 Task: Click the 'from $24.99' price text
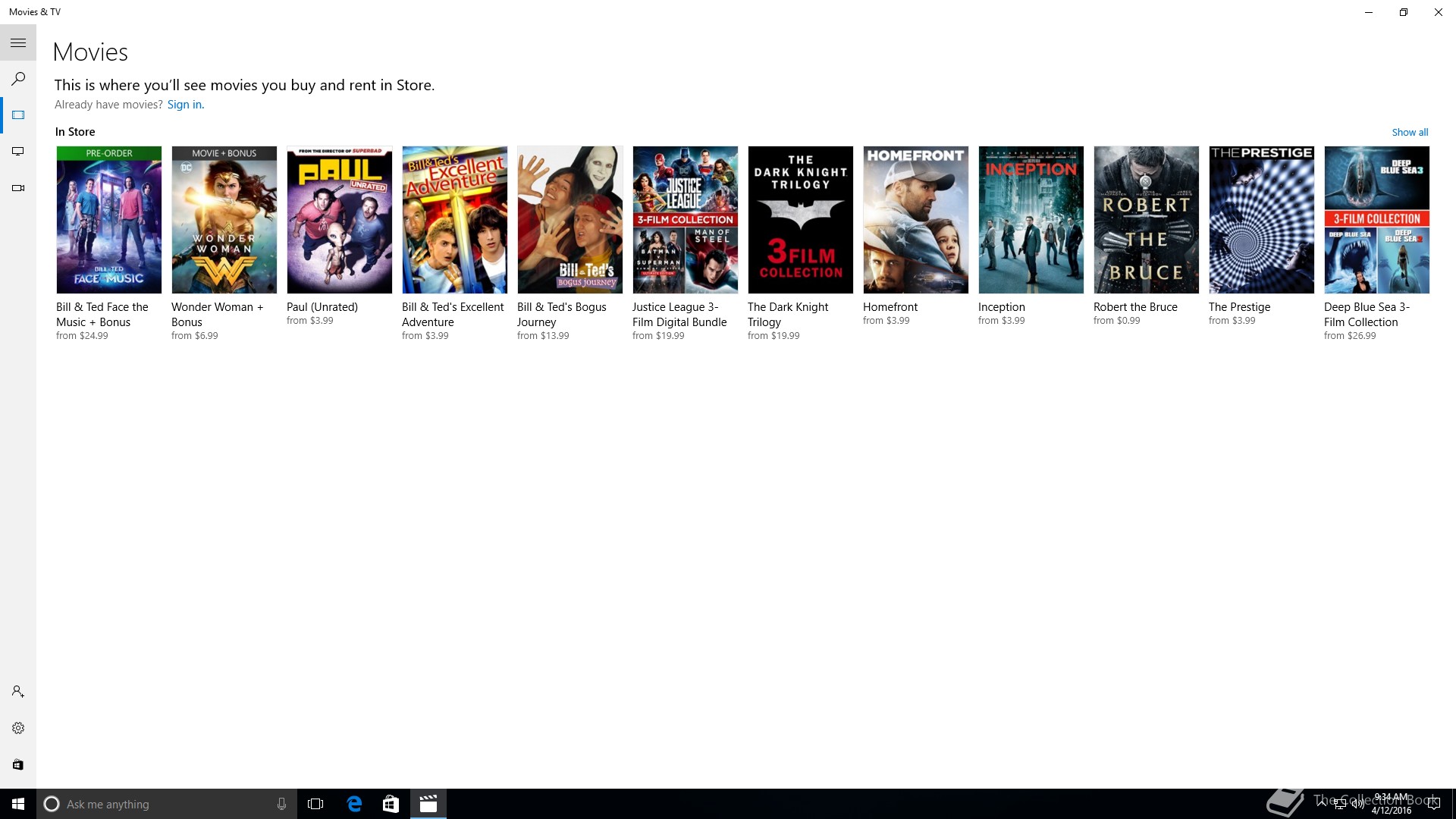click(82, 336)
